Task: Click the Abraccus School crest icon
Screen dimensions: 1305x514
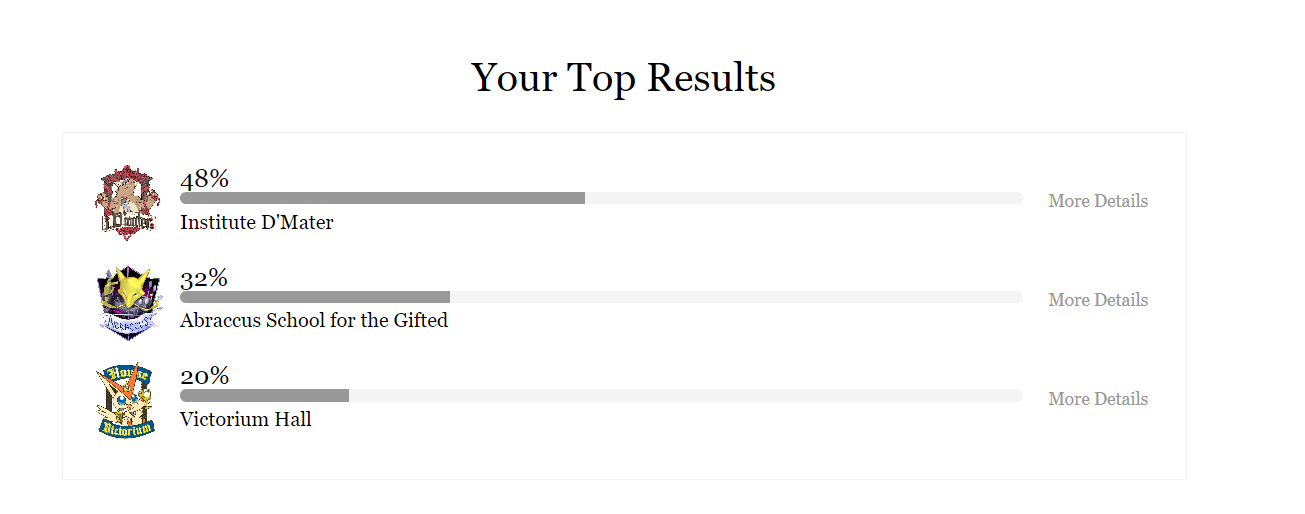Action: click(x=126, y=301)
